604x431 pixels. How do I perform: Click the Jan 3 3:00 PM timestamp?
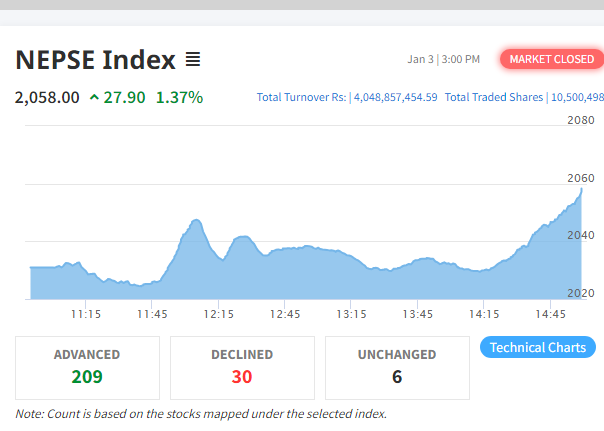pyautogui.click(x=444, y=59)
